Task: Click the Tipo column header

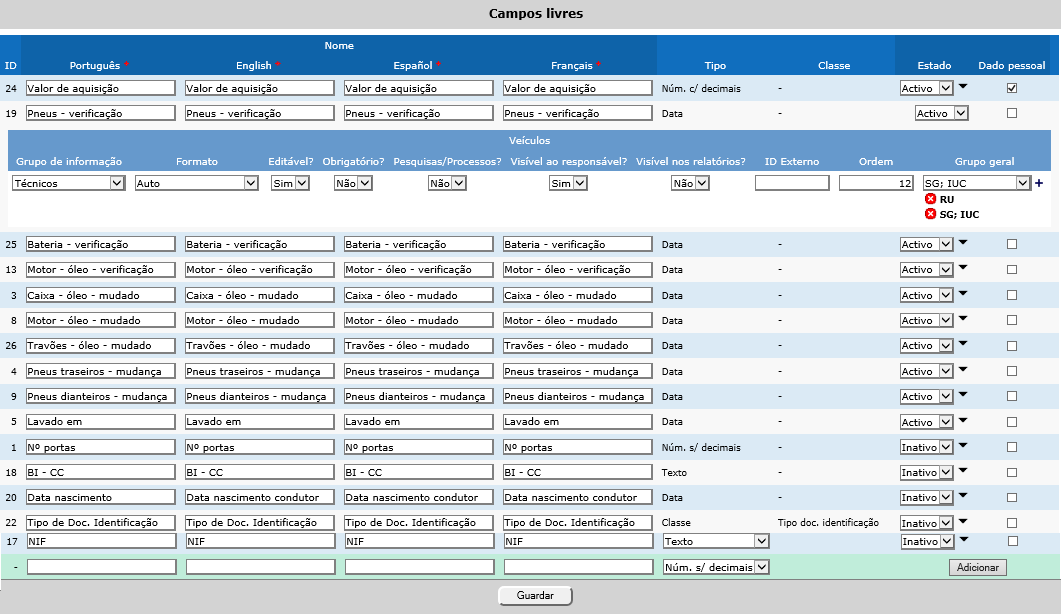Action: tap(715, 66)
